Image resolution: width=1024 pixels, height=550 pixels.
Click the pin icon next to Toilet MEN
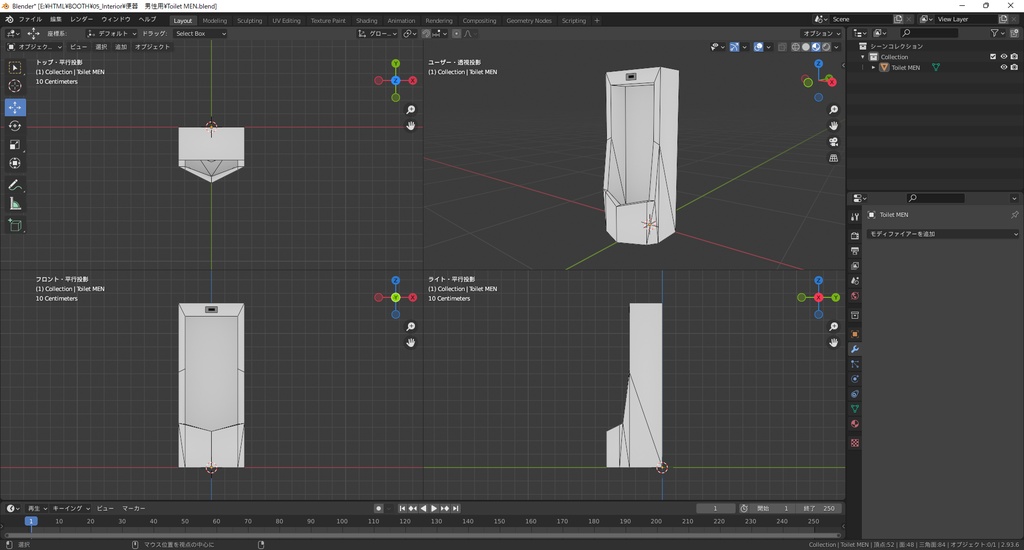coord(1014,215)
